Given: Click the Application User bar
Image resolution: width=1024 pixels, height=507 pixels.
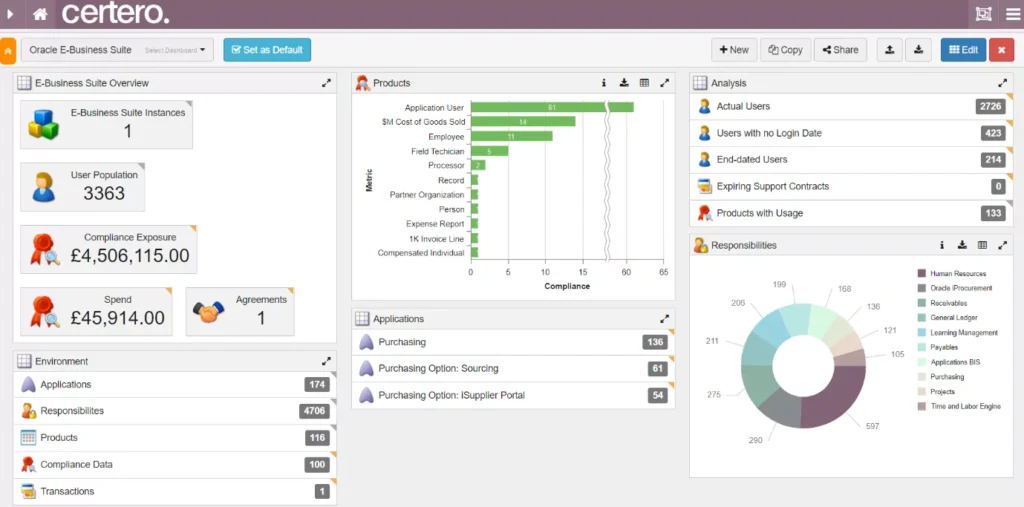Looking at the screenshot, I should click(x=552, y=107).
